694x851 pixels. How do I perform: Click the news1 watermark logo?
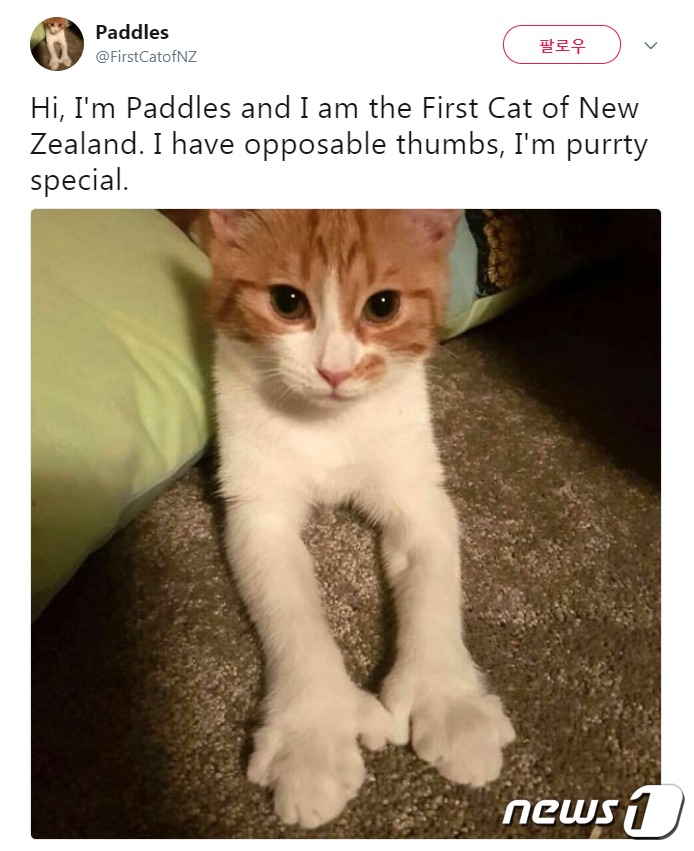592,810
